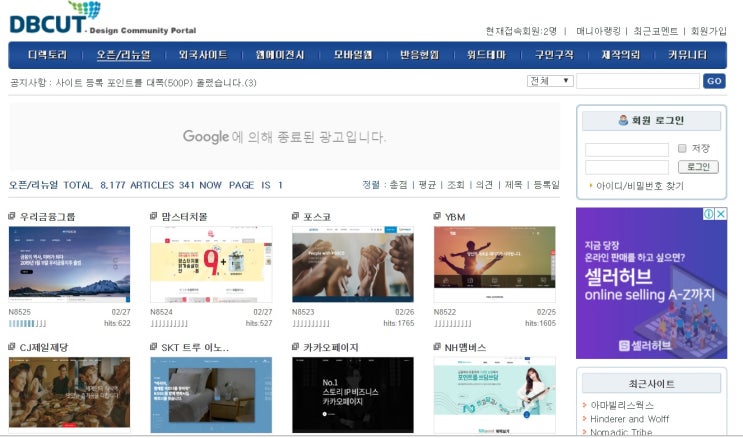Open new-window icon beside CJ제일제당

(x=12, y=347)
